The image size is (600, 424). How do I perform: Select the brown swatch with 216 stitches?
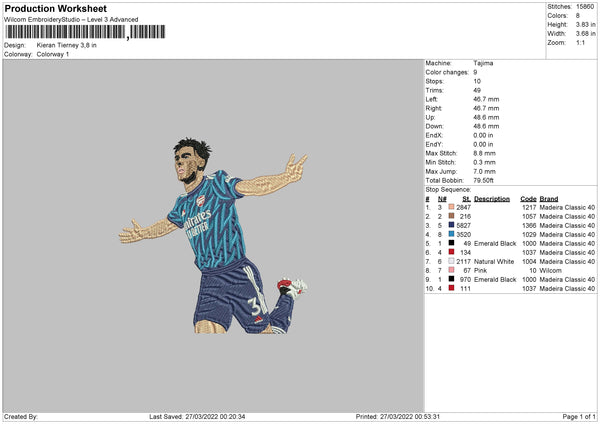(451, 216)
